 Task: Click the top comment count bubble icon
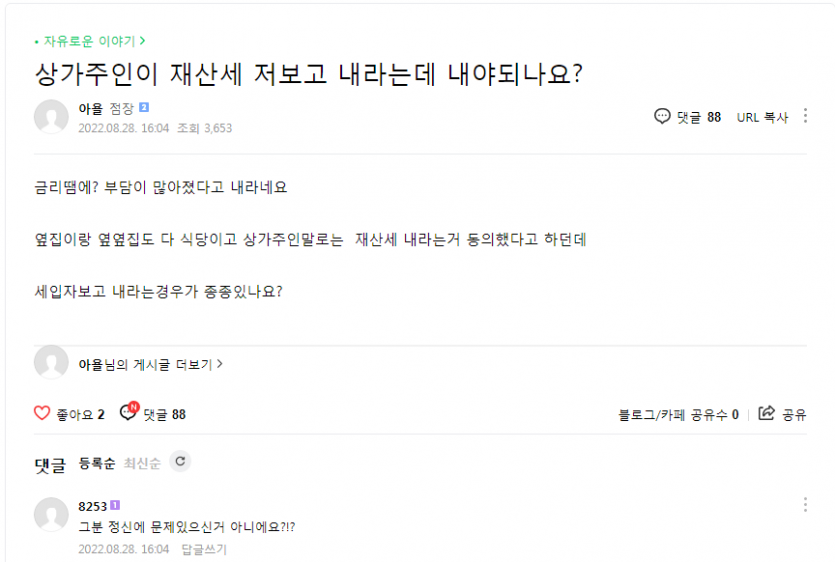[662, 116]
